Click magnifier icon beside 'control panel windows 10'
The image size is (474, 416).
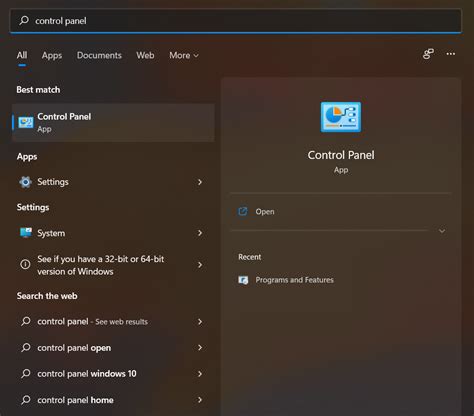click(x=26, y=373)
